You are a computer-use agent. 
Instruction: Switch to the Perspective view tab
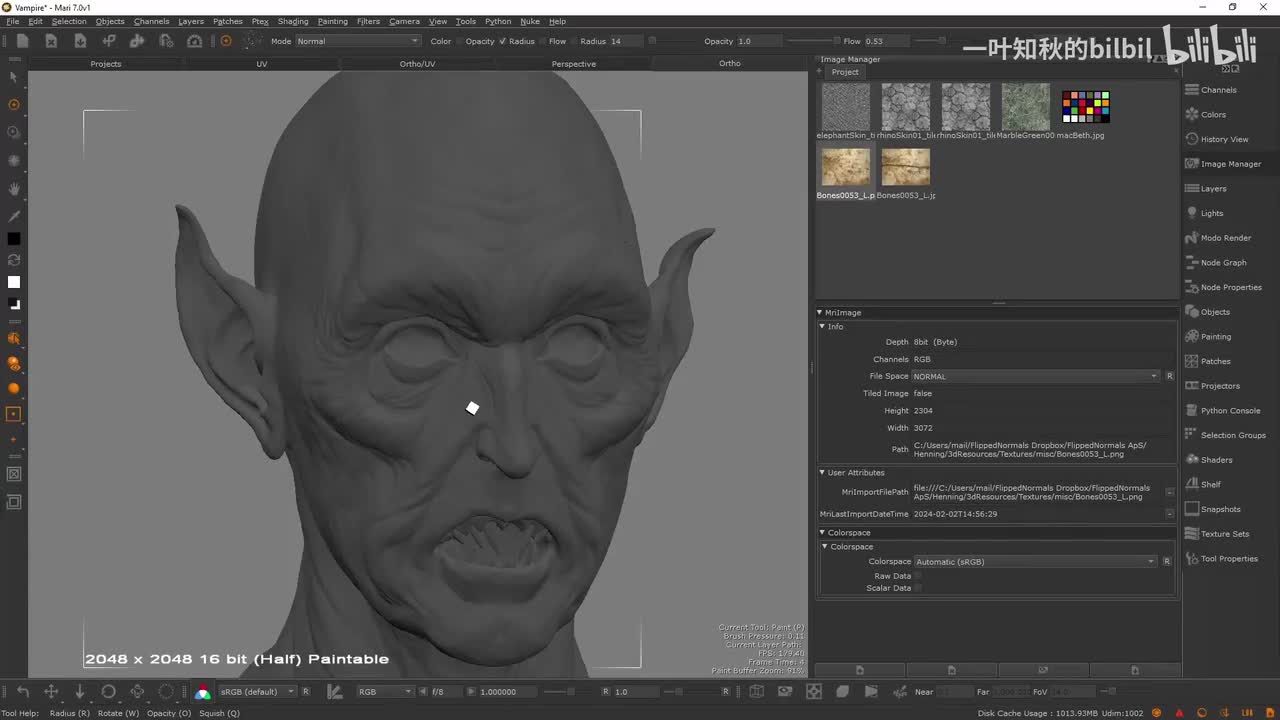tap(573, 64)
